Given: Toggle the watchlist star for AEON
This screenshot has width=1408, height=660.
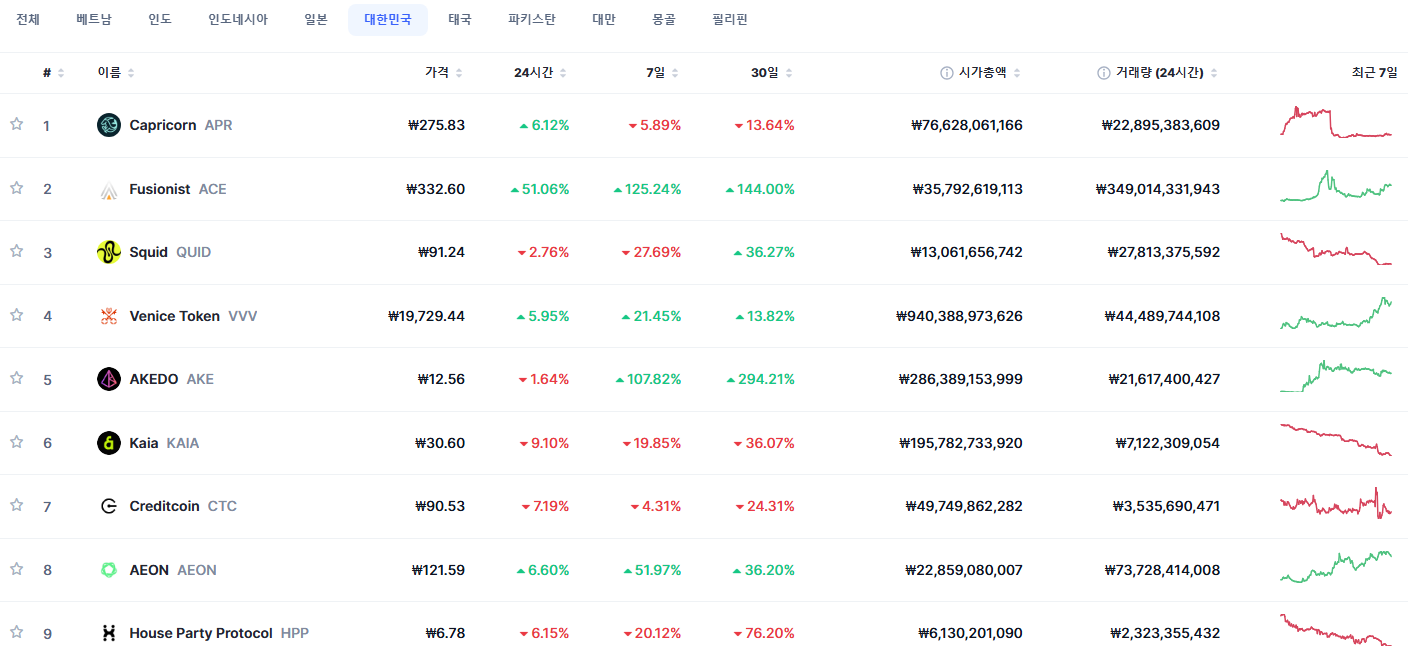Looking at the screenshot, I should [16, 569].
